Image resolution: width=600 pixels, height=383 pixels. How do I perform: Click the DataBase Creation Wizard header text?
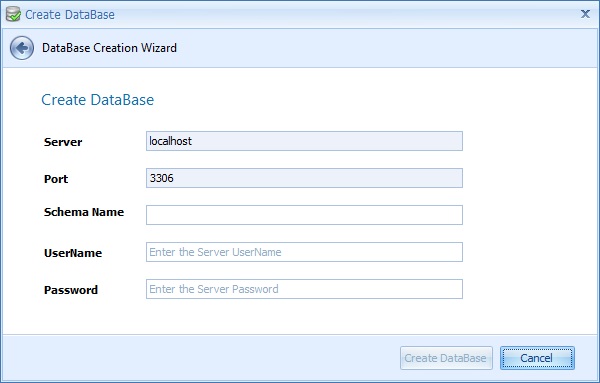[x=109, y=48]
